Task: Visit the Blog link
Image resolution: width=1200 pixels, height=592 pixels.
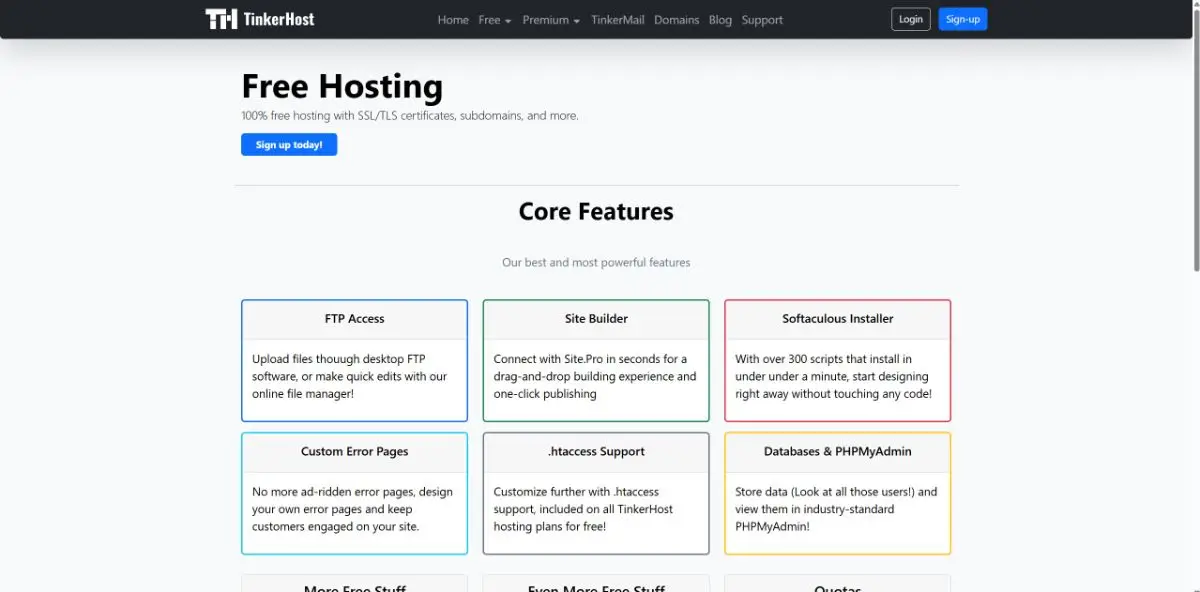Action: click(720, 19)
